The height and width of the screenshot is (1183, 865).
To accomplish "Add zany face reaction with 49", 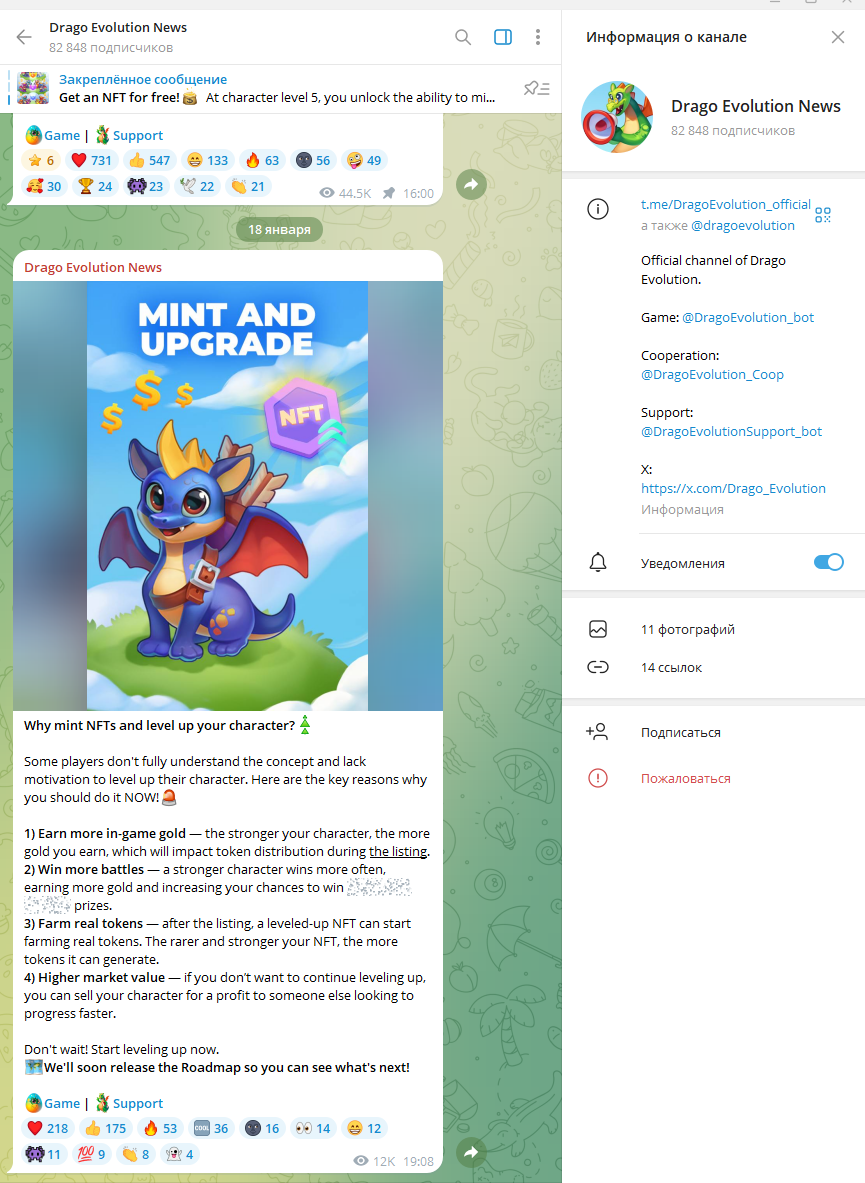I will tap(364, 160).
